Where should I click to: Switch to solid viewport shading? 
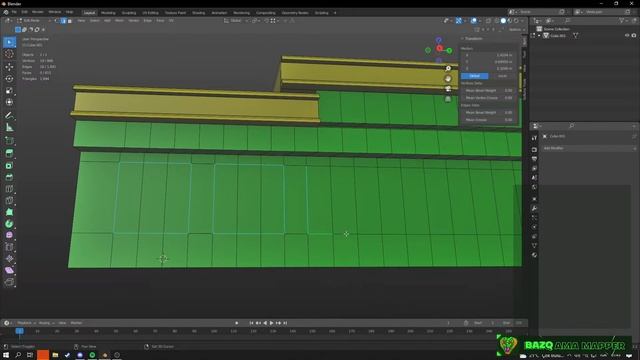click(503, 20)
